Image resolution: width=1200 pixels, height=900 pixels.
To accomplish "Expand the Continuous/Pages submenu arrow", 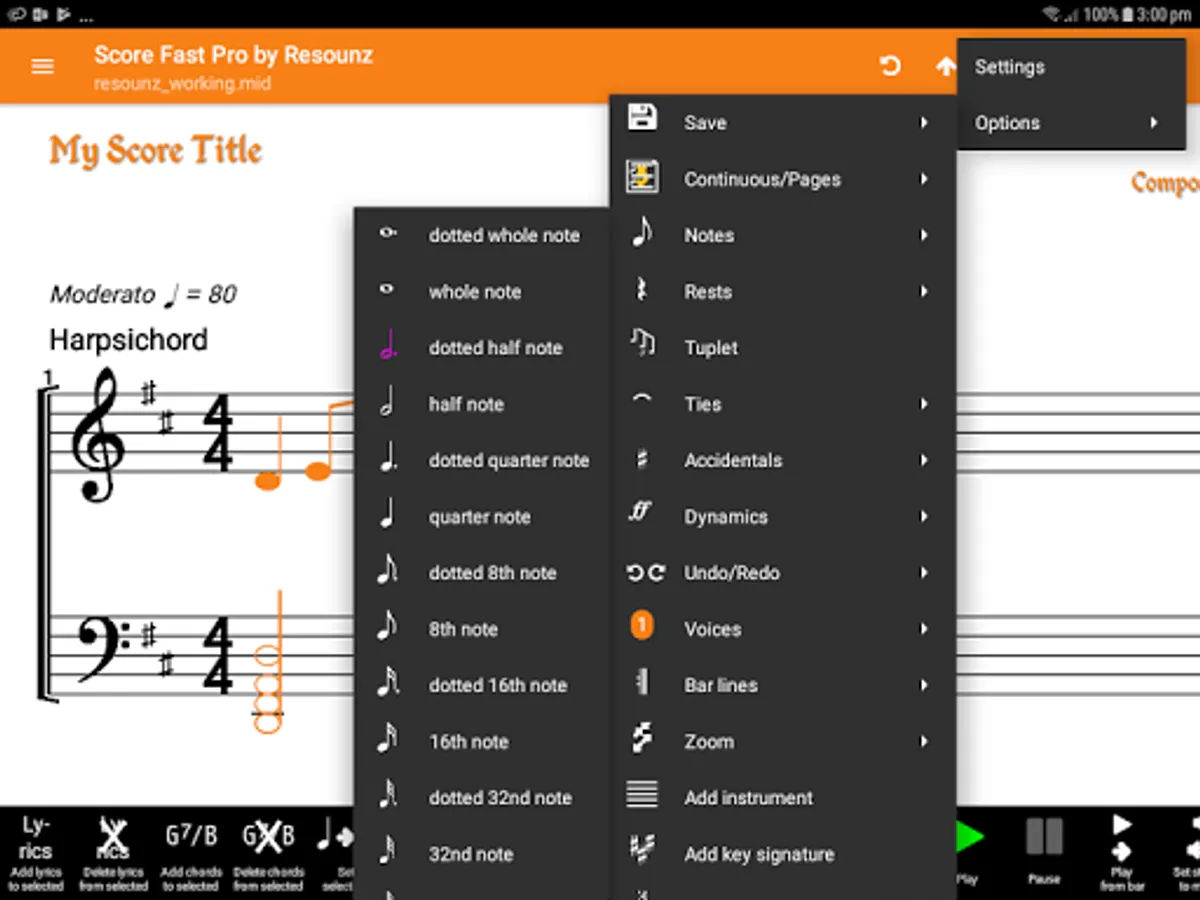I will click(x=924, y=179).
